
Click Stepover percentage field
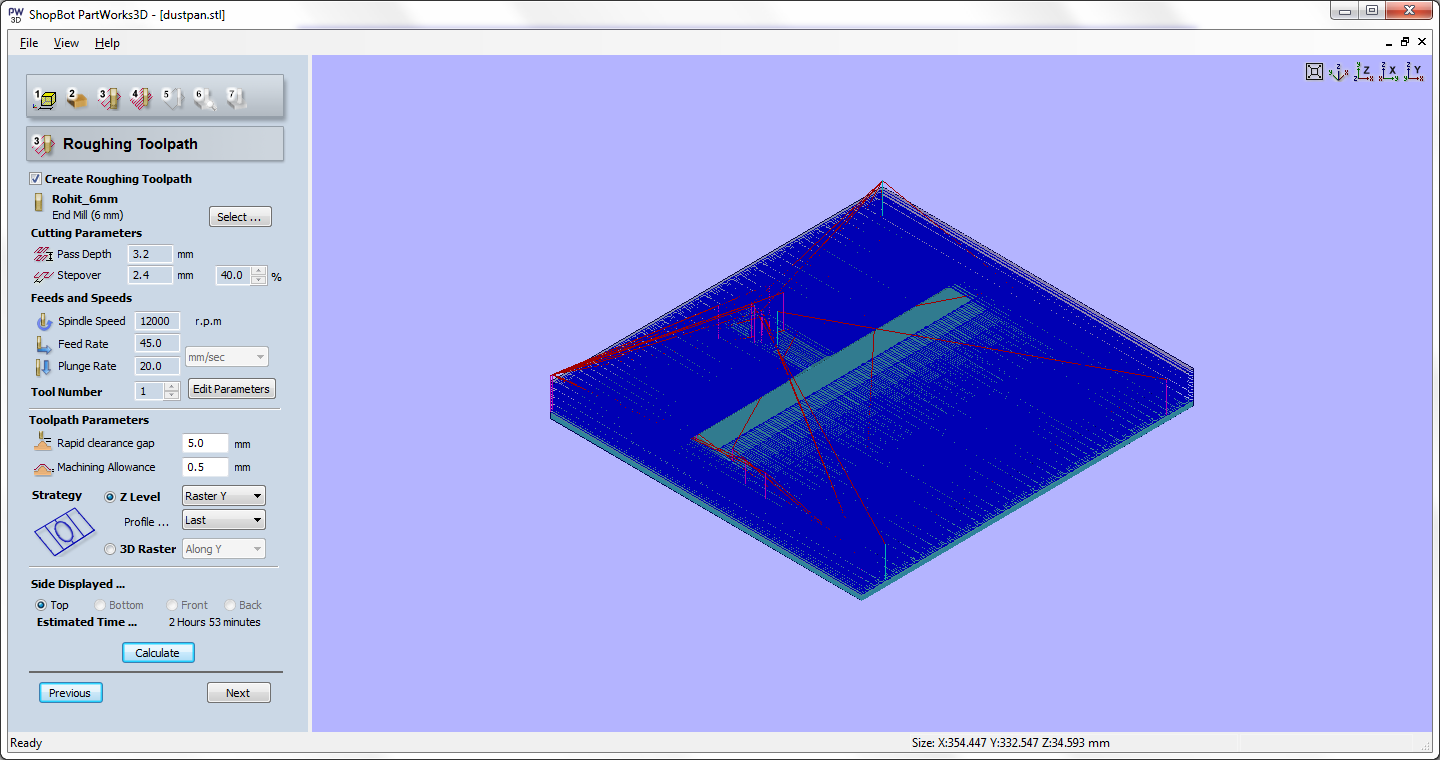[x=234, y=275]
